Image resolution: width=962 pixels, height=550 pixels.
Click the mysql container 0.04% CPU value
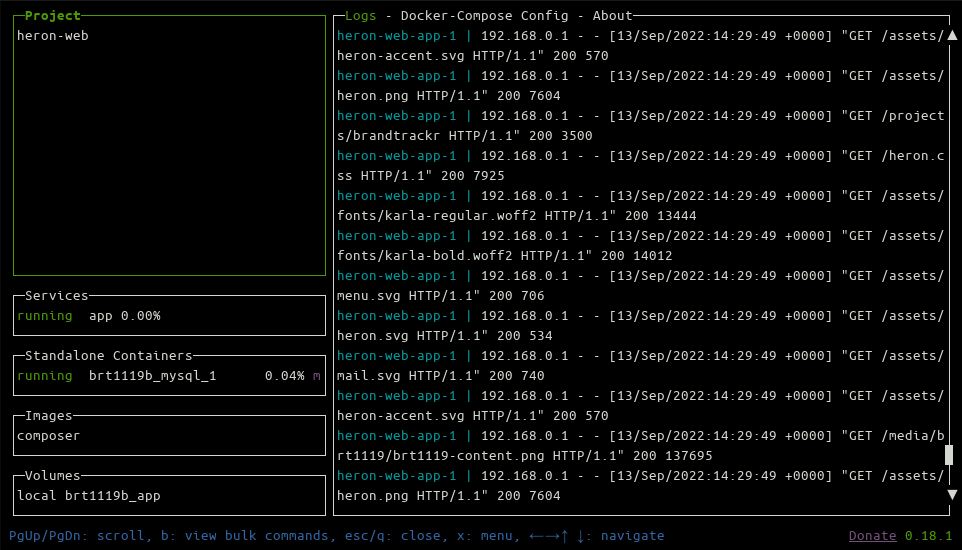pos(285,376)
